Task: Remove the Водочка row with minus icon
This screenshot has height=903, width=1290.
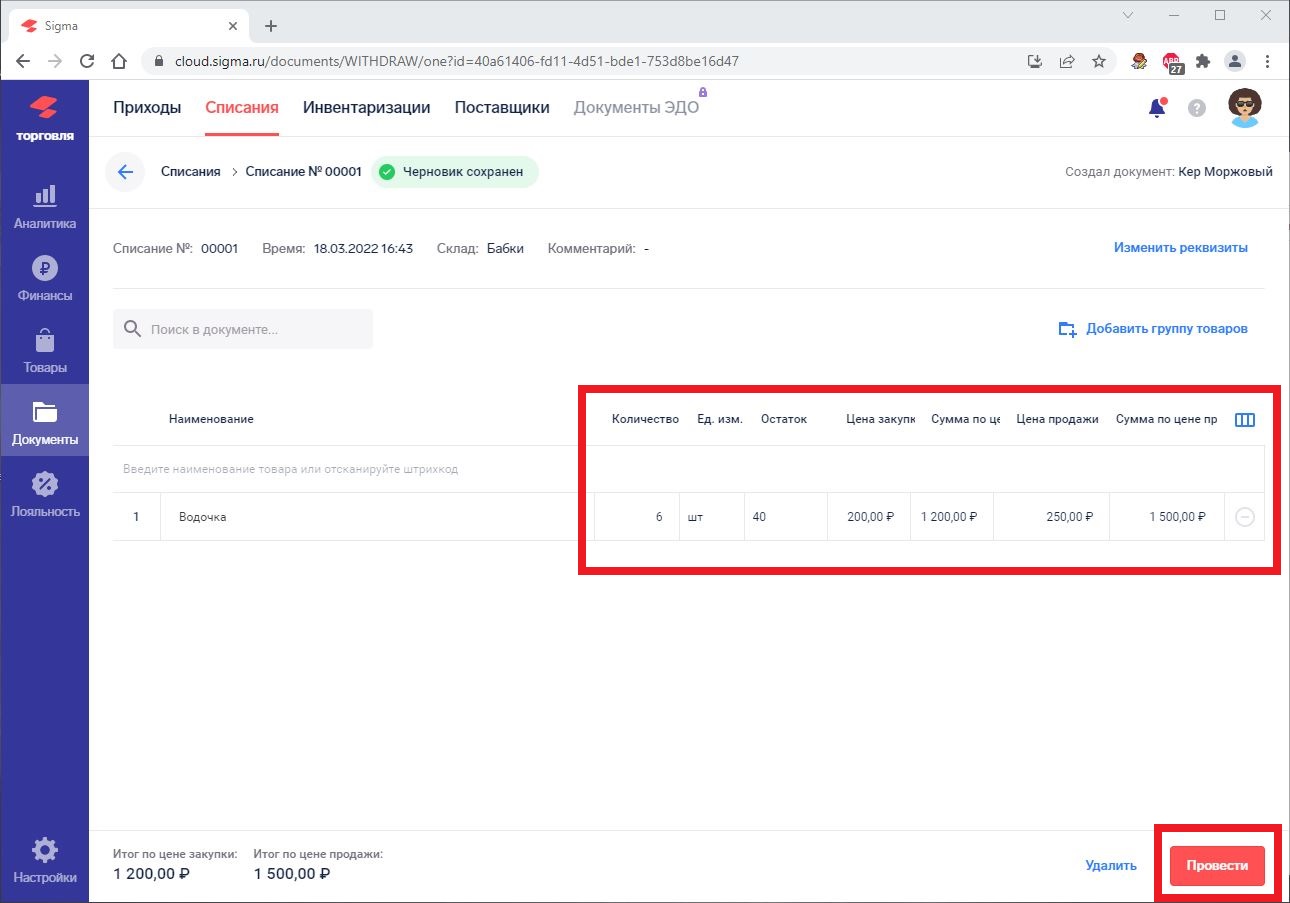Action: 1245,517
